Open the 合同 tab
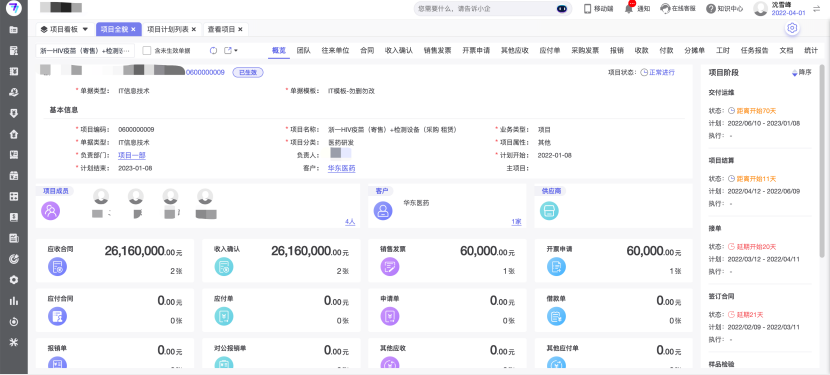Image resolution: width=830 pixels, height=375 pixels. pos(367,50)
